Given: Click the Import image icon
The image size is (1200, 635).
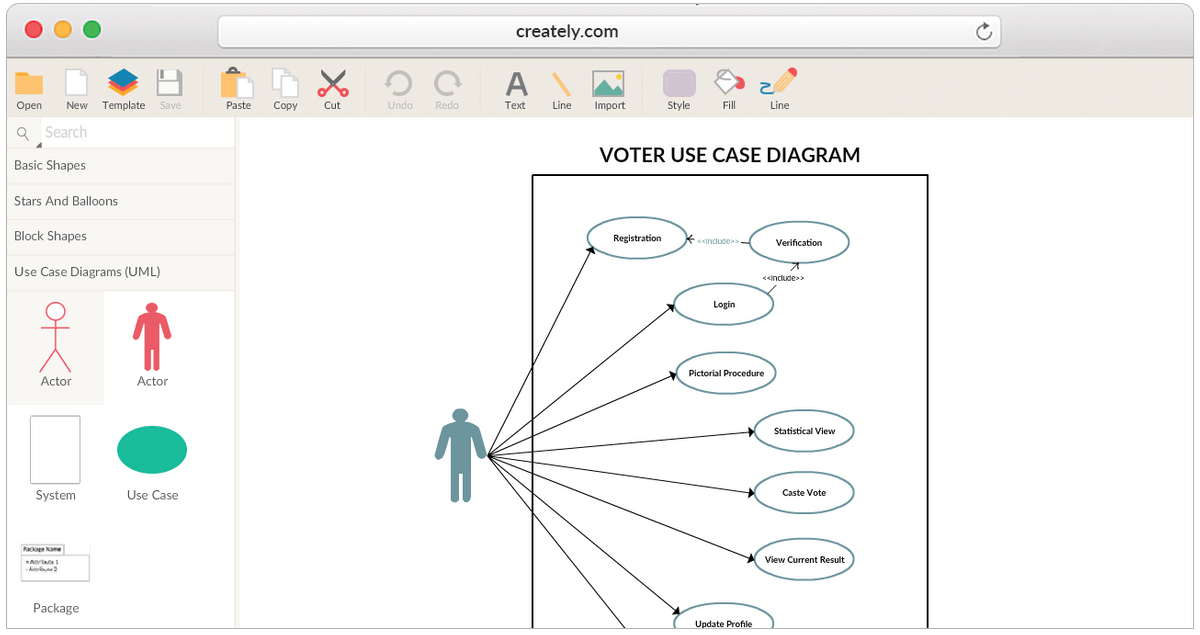Looking at the screenshot, I should tap(609, 83).
